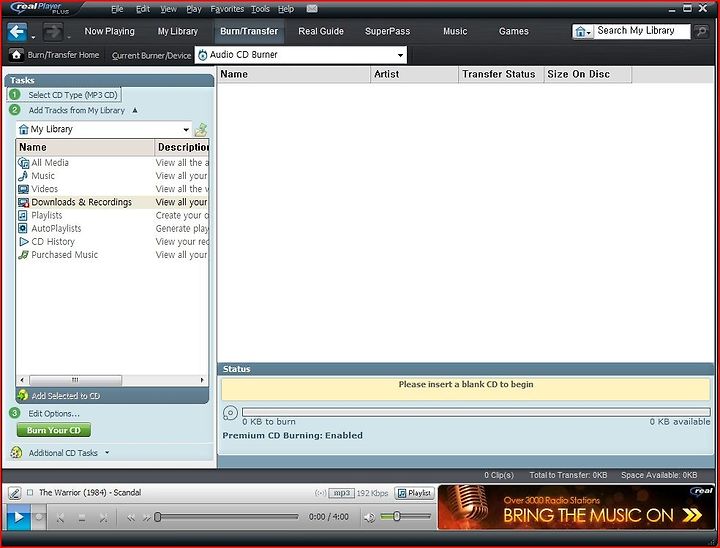Open the View menu
Image resolution: width=720 pixels, height=548 pixels.
pyautogui.click(x=169, y=9)
